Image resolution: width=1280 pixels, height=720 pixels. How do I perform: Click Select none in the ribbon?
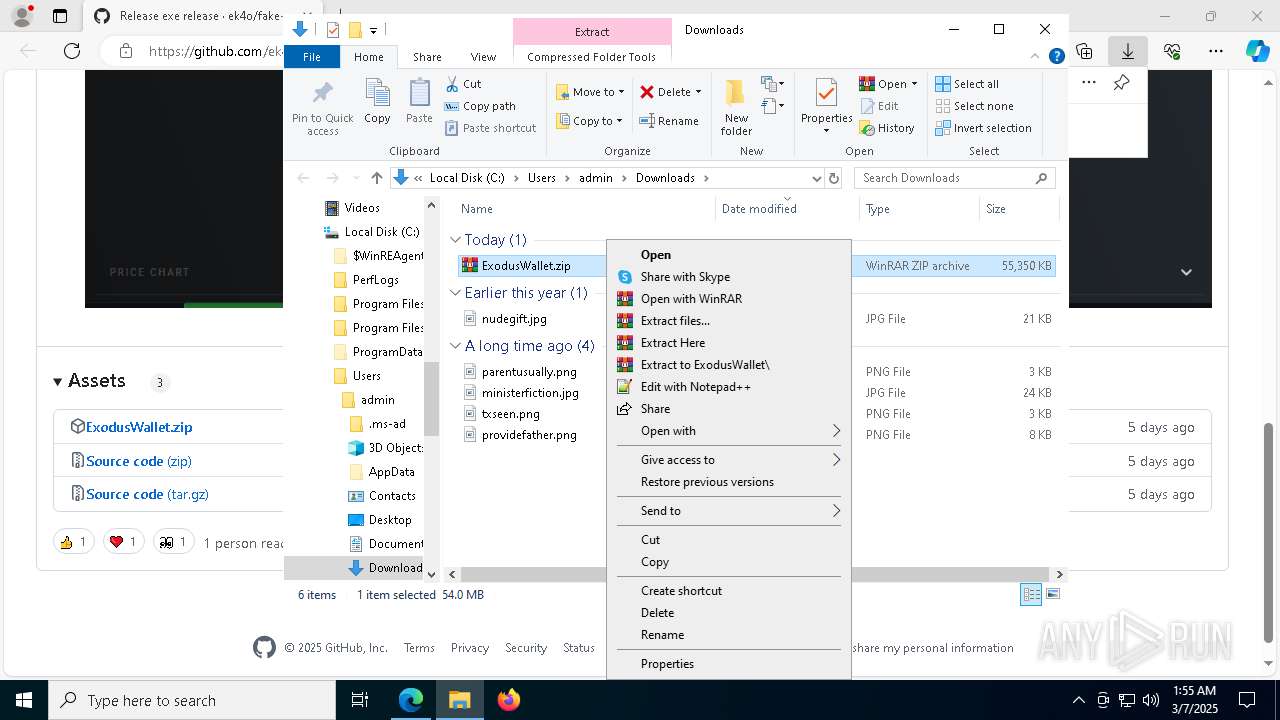tap(974, 106)
